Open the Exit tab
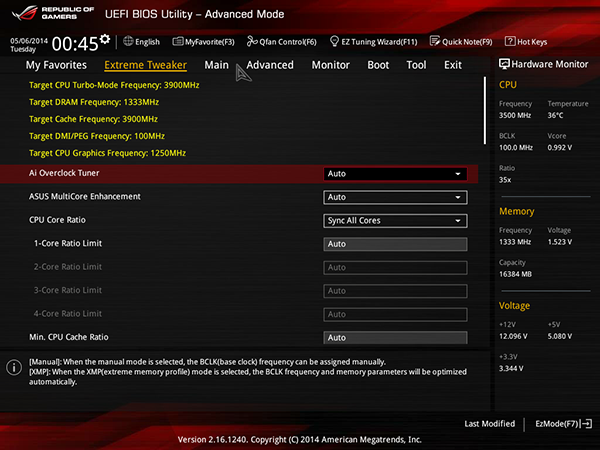The image size is (600, 450). click(453, 65)
